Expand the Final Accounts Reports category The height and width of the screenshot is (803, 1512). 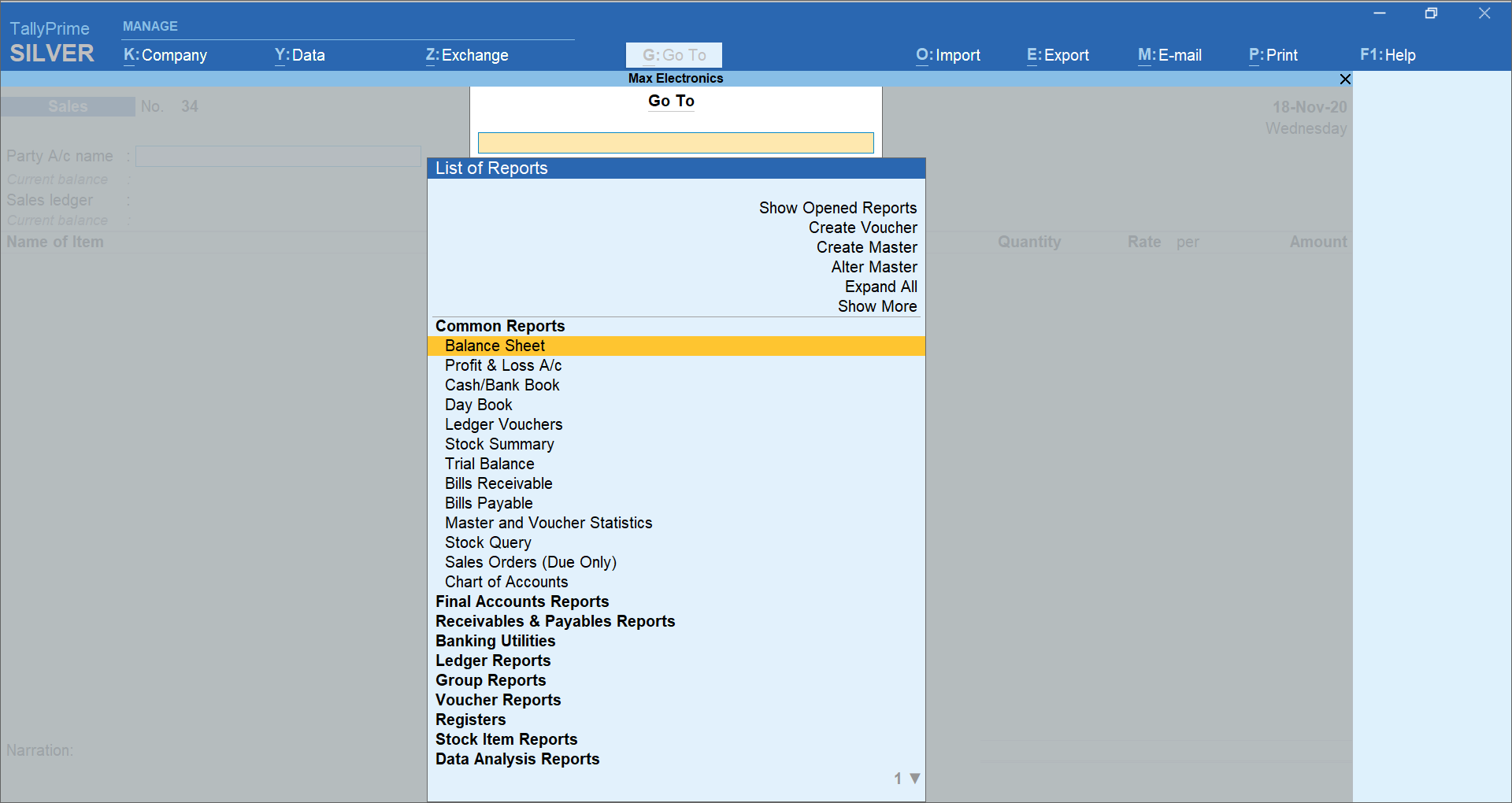click(x=522, y=601)
